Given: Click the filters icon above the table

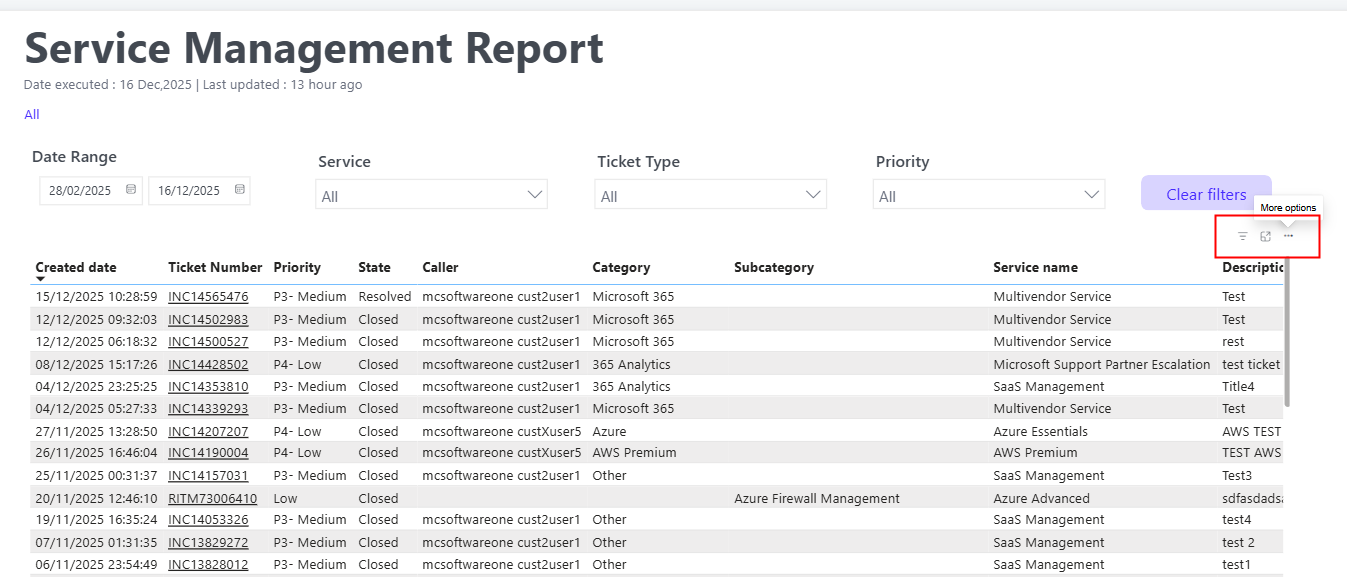Looking at the screenshot, I should tap(1242, 236).
